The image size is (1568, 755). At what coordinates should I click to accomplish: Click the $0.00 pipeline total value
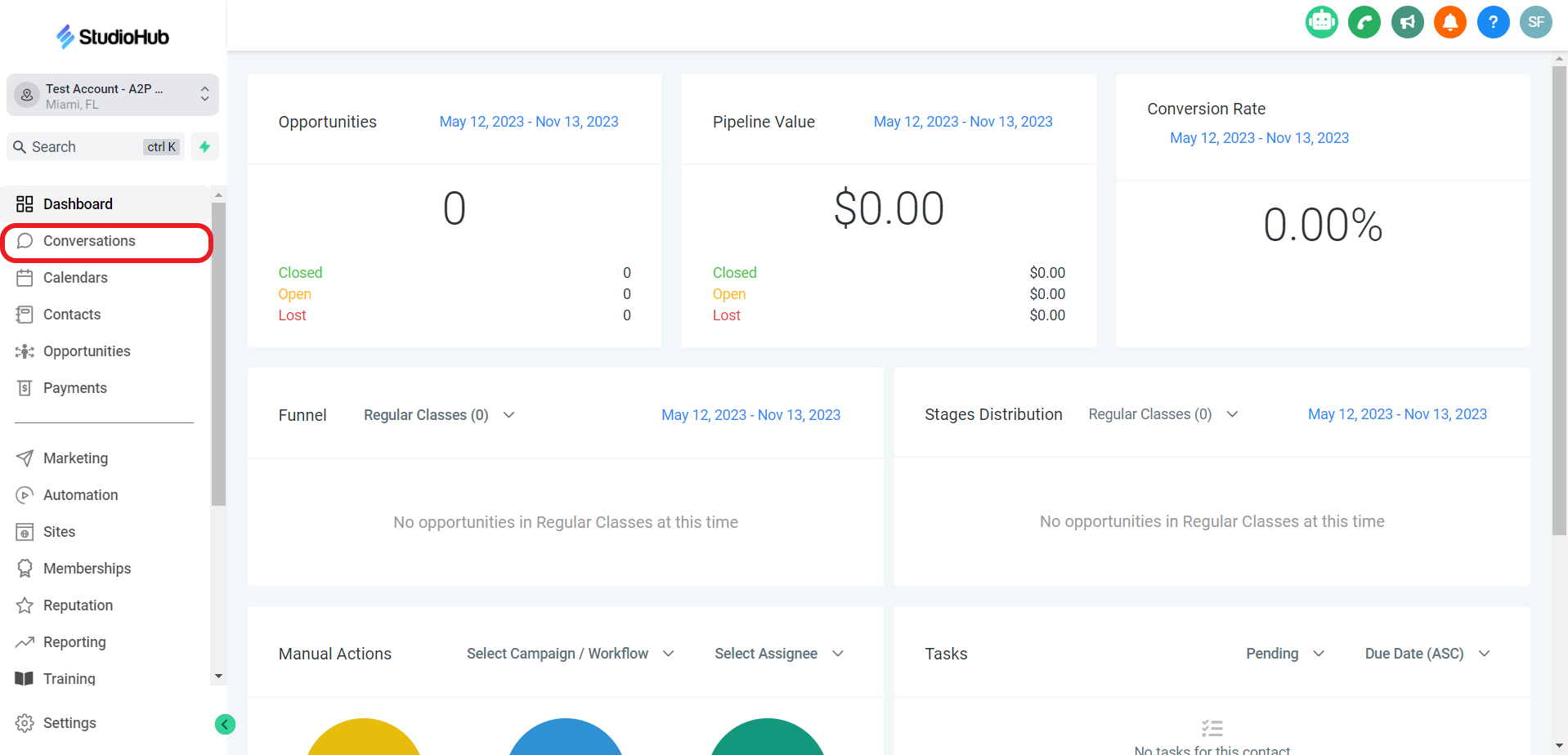[889, 208]
